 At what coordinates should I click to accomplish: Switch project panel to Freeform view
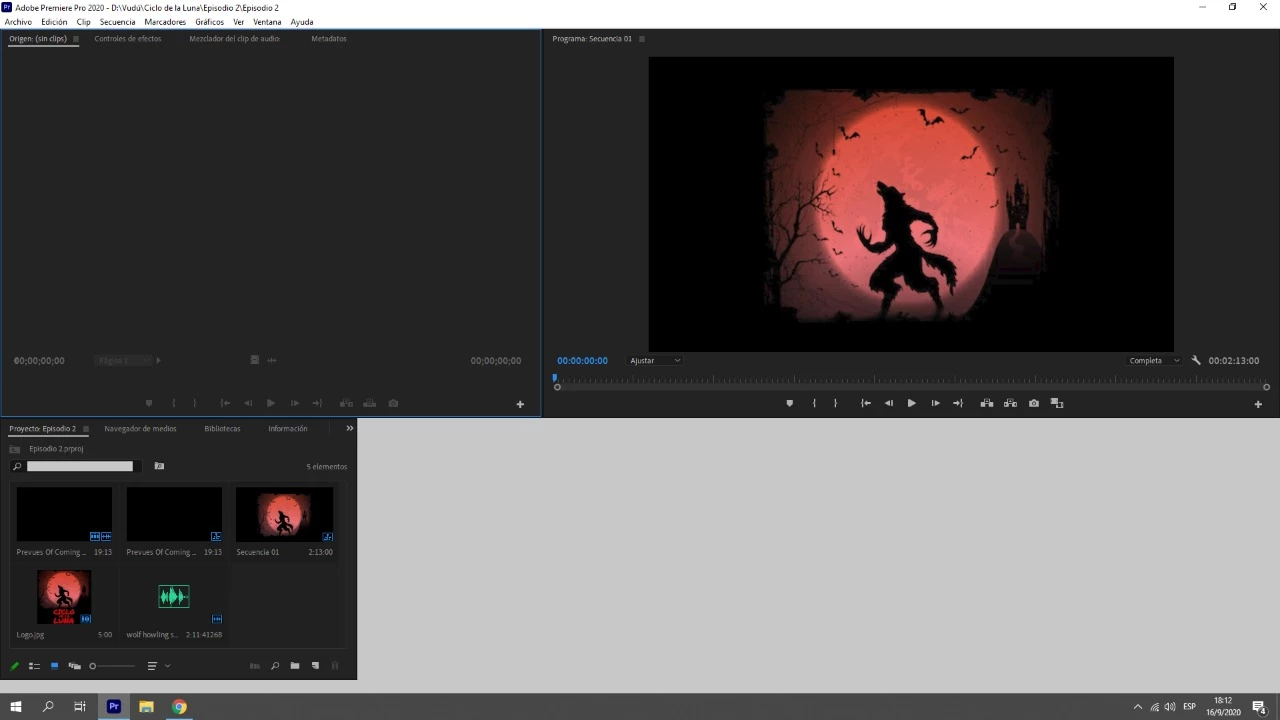click(74, 666)
